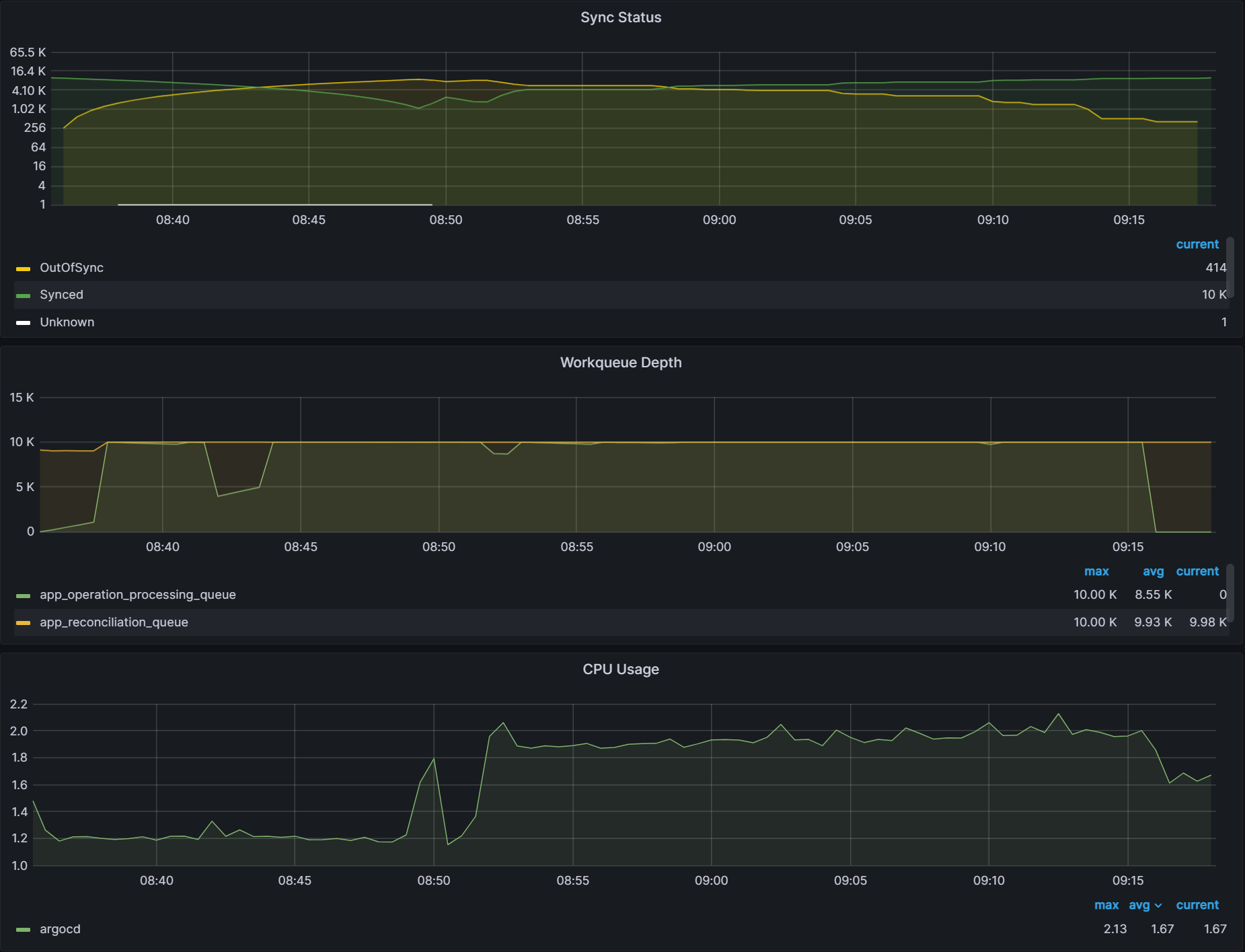Open the Sync Status panel title menu
The image size is (1245, 952).
tap(620, 17)
